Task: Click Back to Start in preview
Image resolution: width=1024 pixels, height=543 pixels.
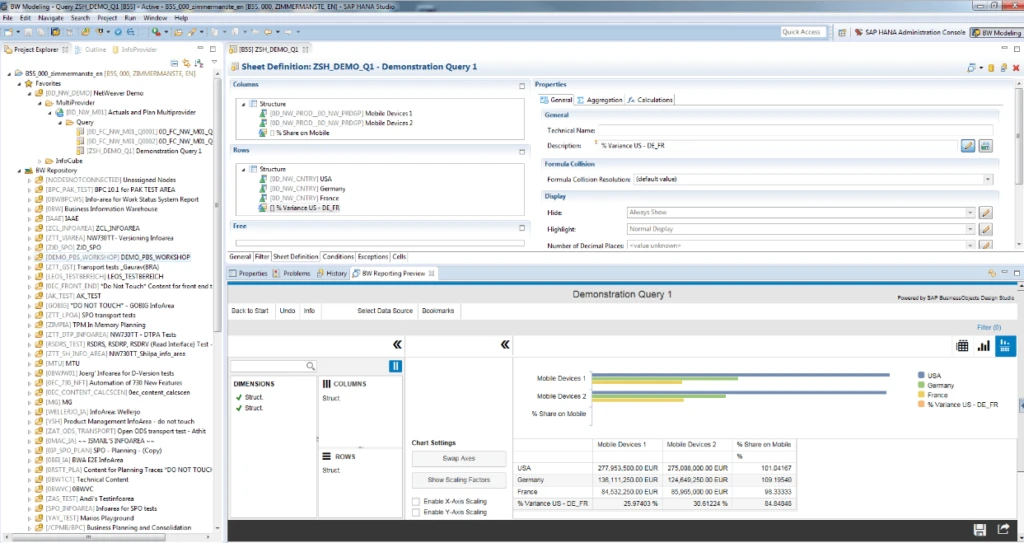Action: pyautogui.click(x=250, y=311)
